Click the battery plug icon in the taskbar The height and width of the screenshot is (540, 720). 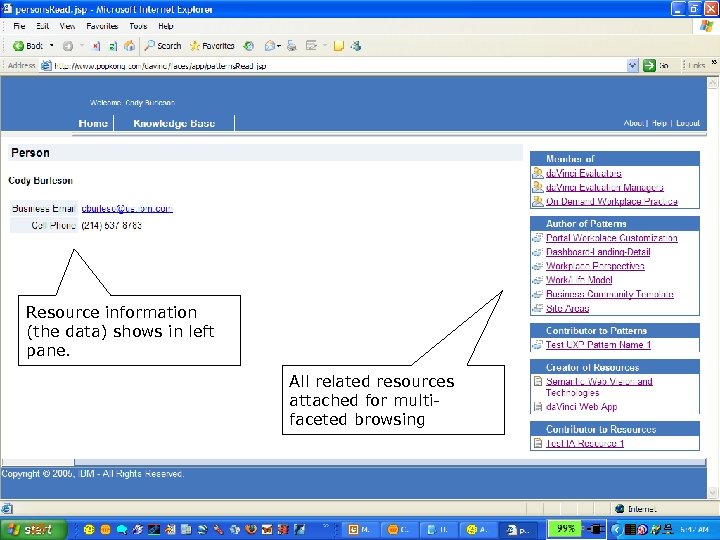click(x=595, y=529)
